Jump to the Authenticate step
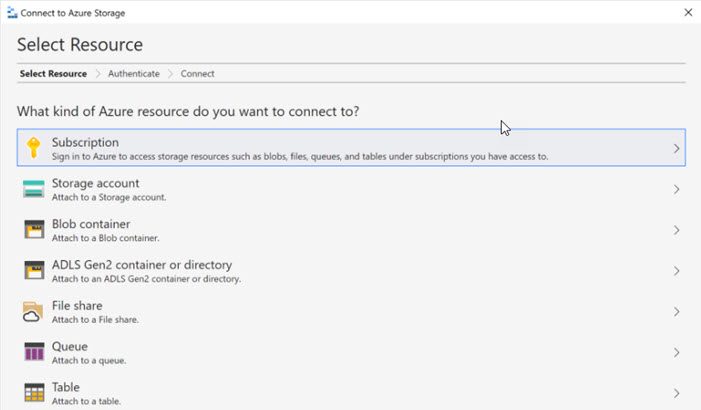Screen dimensions: 701x410 133,73
